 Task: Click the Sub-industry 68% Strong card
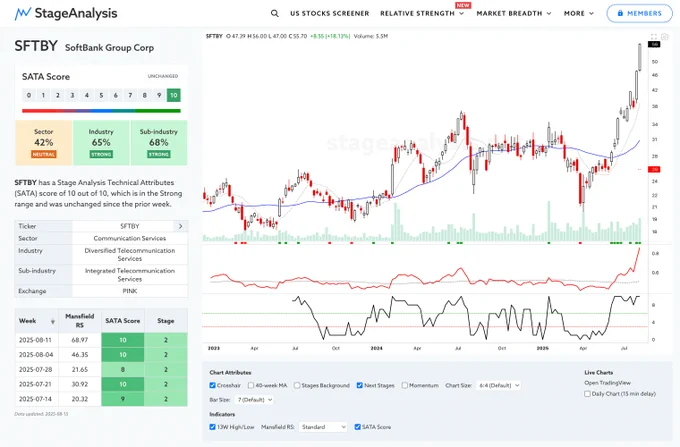[159, 143]
